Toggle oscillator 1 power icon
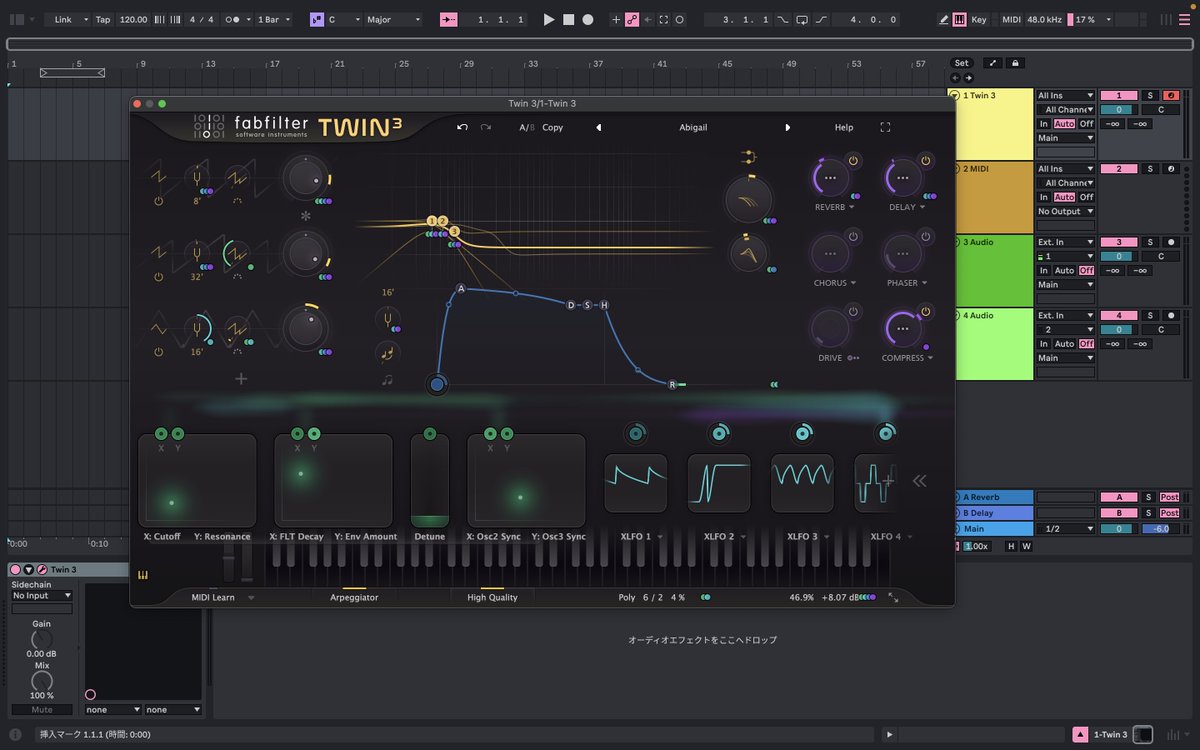The width and height of the screenshot is (1200, 750). (x=158, y=201)
